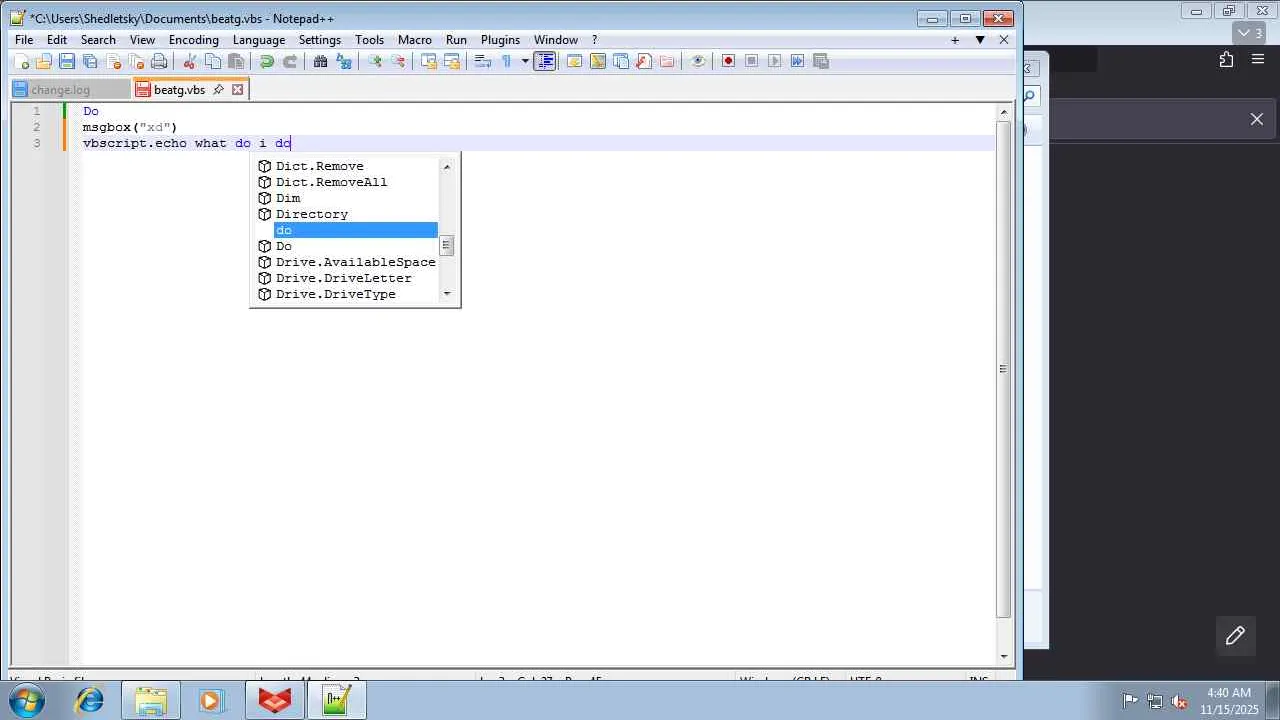
Task: Toggle synchronized horizontal scrolling
Action: (x=451, y=61)
